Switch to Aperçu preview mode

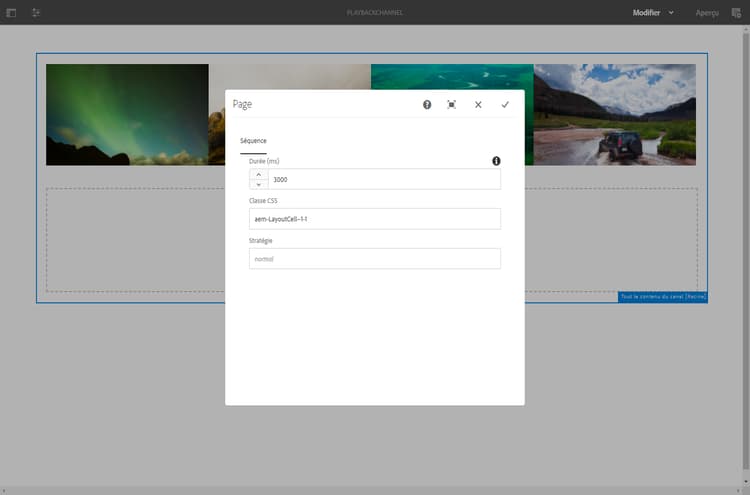point(707,13)
